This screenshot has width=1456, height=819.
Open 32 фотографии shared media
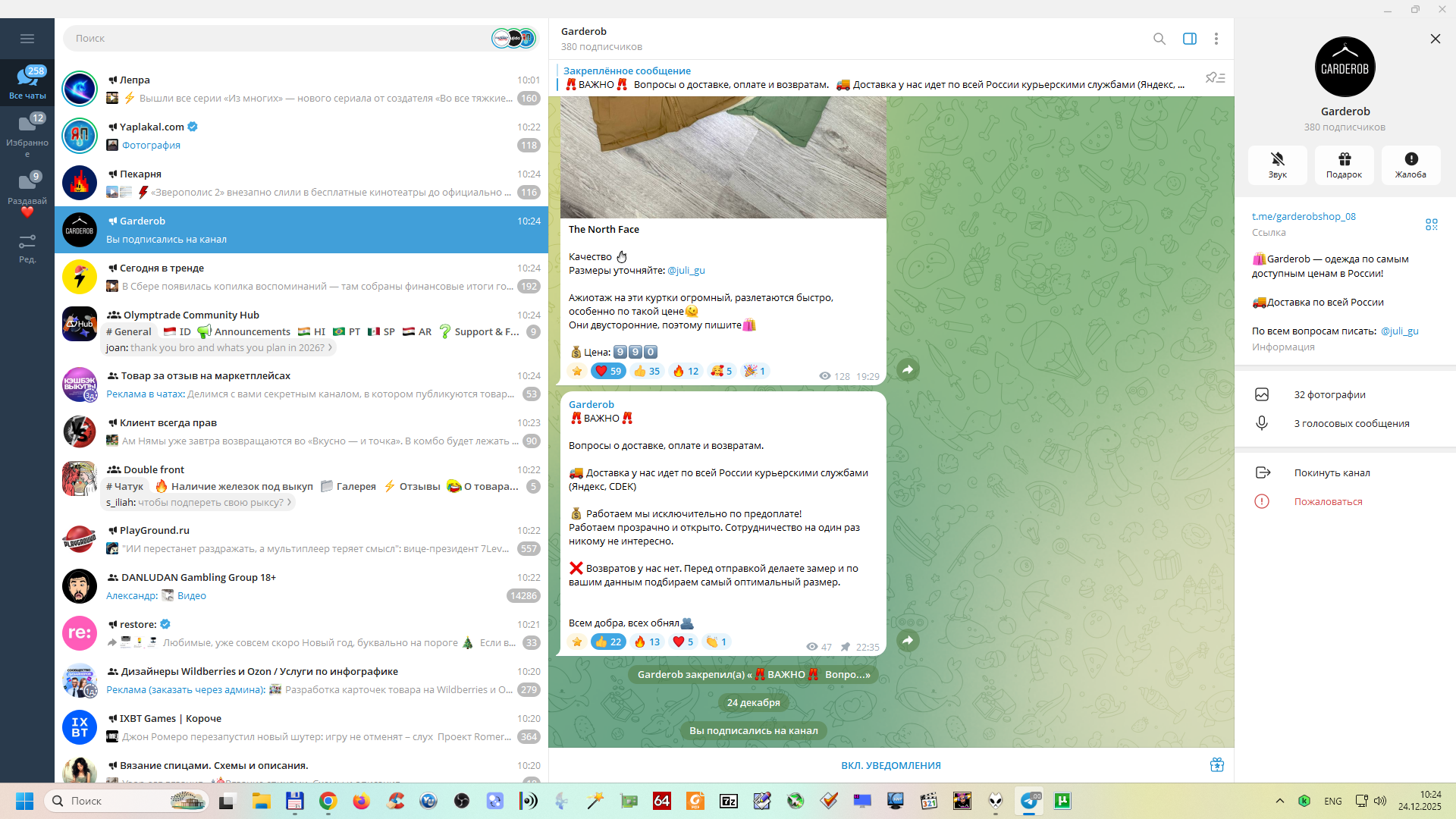point(1329,394)
